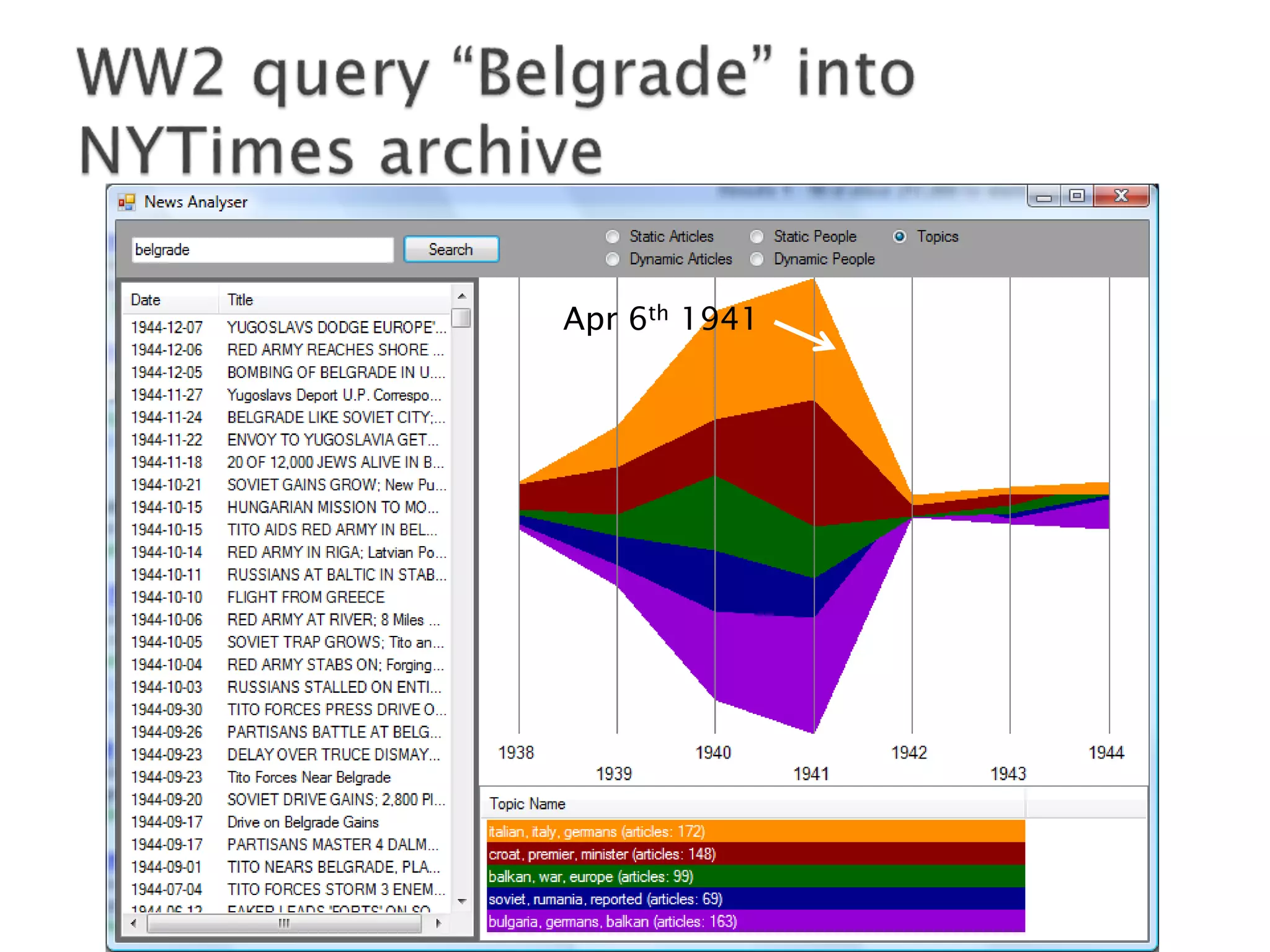Click the horizontal scroll right arrow

point(438,923)
